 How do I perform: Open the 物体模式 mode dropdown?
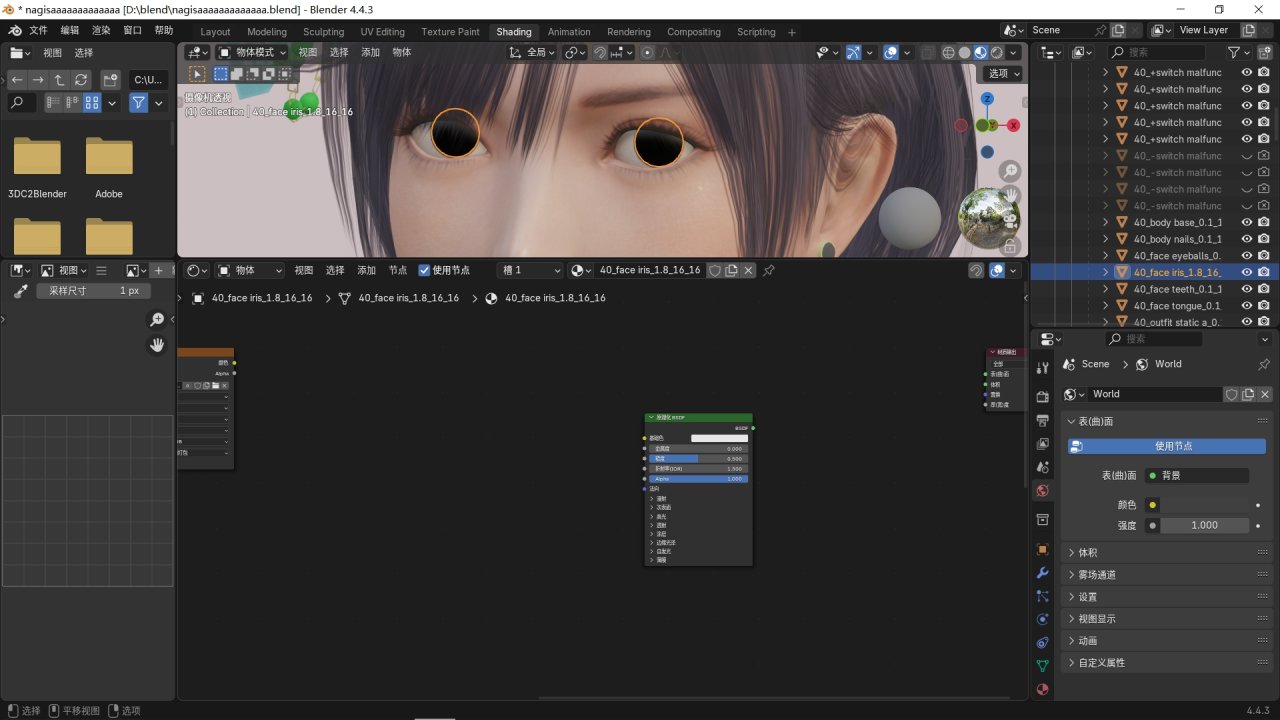[252, 52]
